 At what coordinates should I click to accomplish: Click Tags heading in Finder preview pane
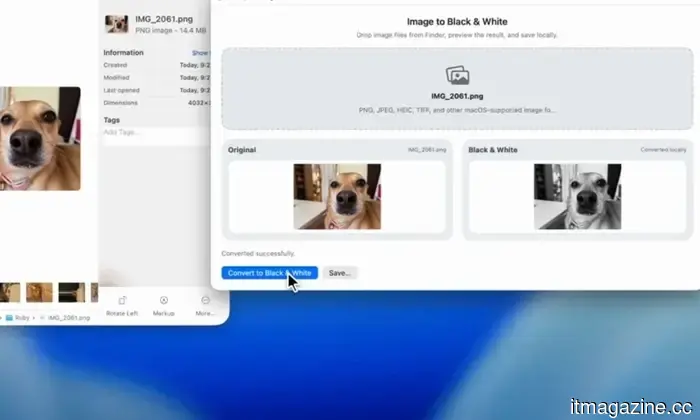[x=112, y=120]
